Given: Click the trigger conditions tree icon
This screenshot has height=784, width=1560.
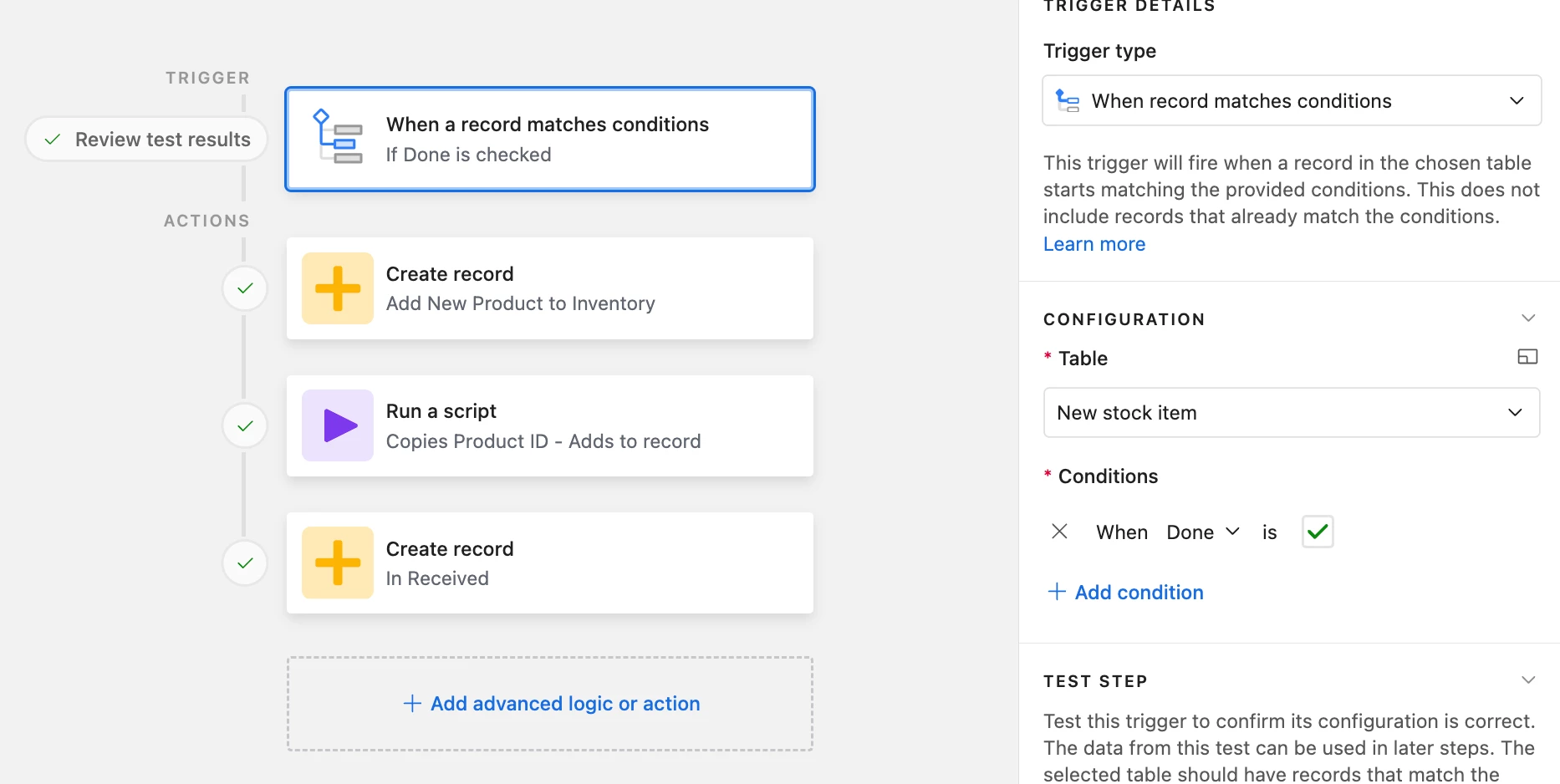Looking at the screenshot, I should [337, 138].
